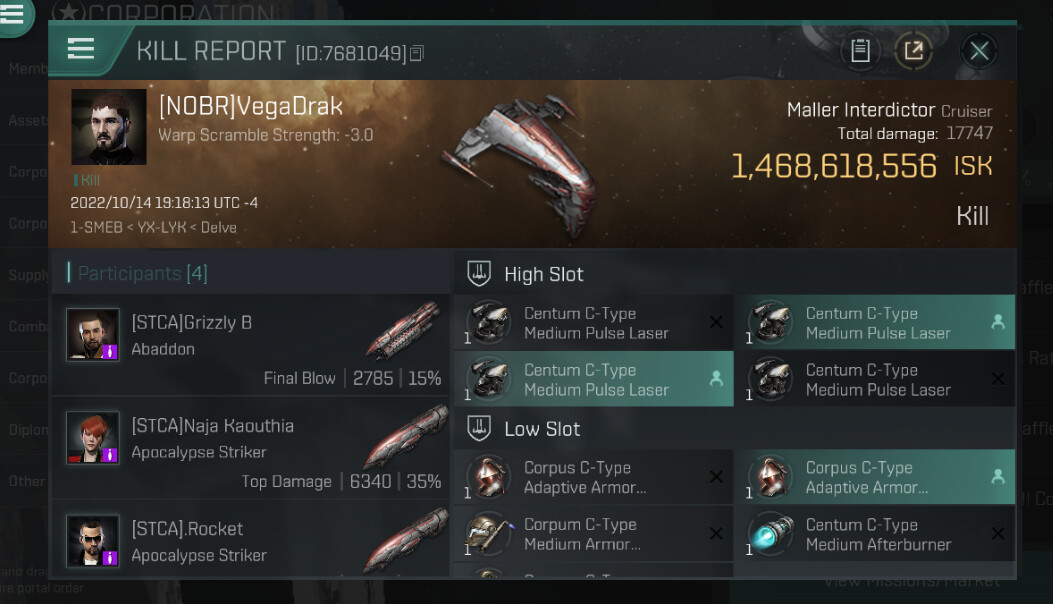Copy the kill report ID
This screenshot has height=604, width=1053.
[417, 53]
